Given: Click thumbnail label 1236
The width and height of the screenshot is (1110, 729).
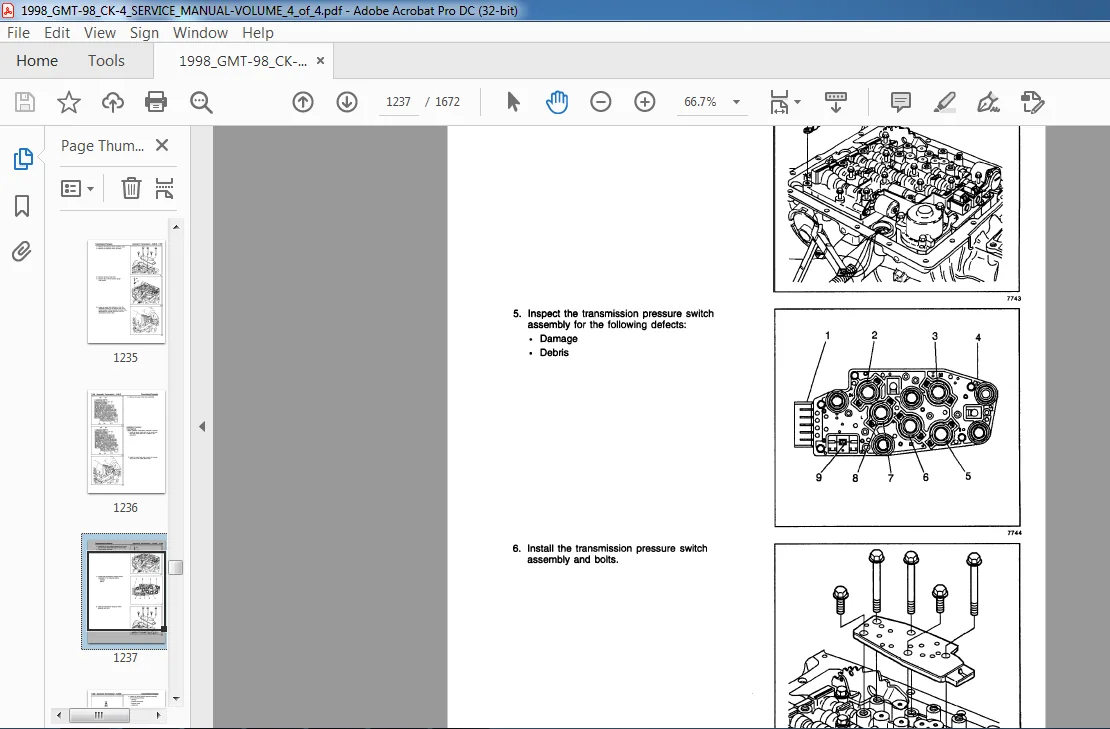Looking at the screenshot, I should point(125,508).
